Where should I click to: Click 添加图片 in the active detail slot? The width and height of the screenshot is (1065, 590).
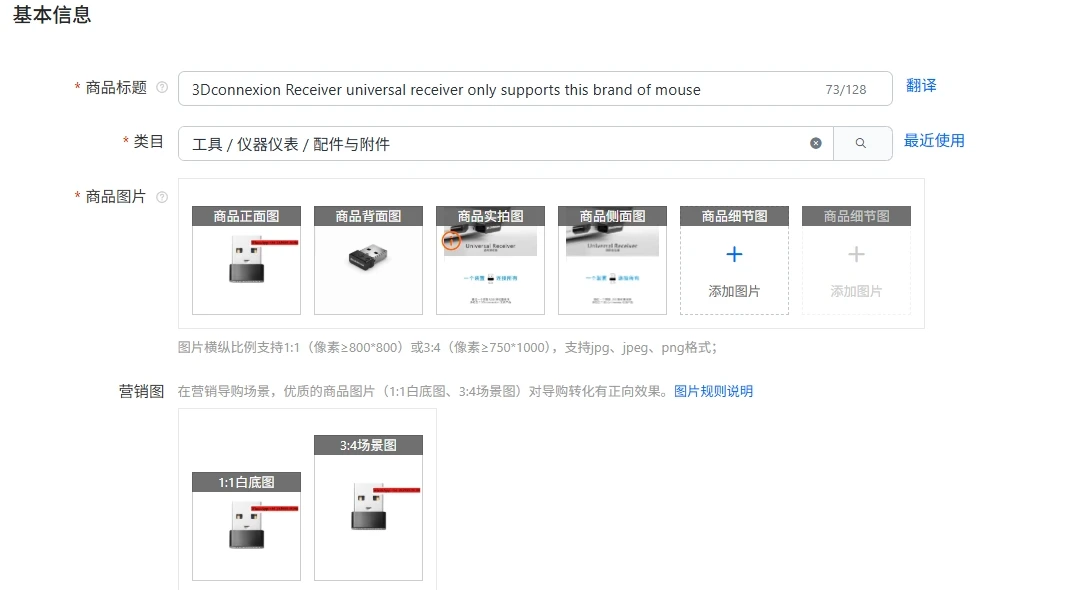coord(734,291)
